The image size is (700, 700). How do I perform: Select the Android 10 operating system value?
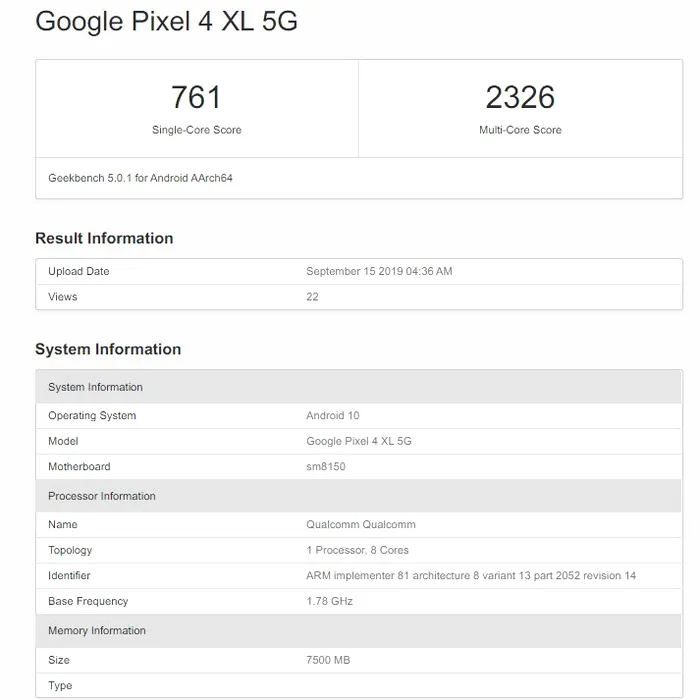point(333,415)
